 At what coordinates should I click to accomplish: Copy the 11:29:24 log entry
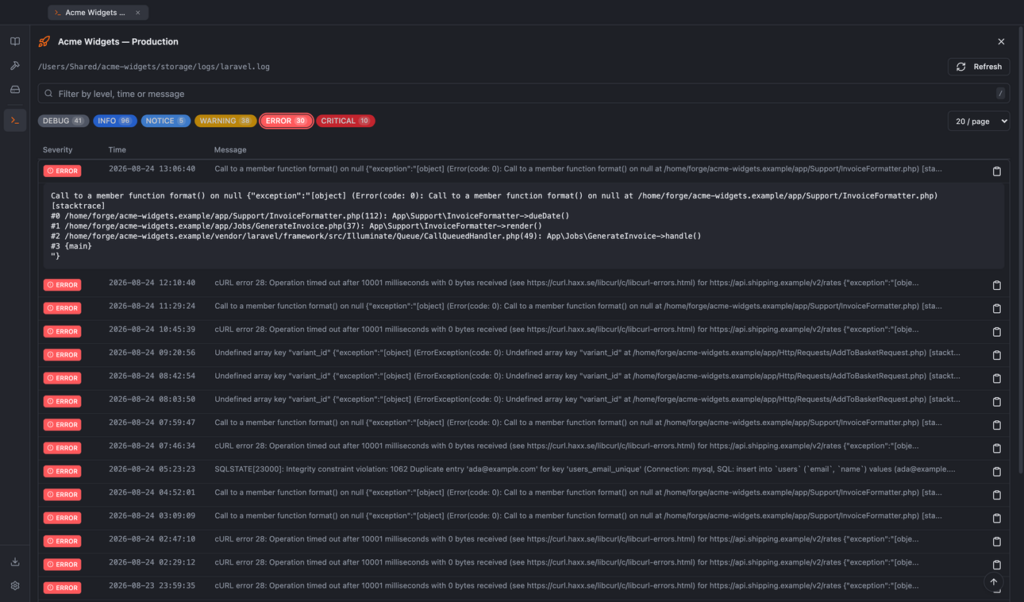point(997,308)
